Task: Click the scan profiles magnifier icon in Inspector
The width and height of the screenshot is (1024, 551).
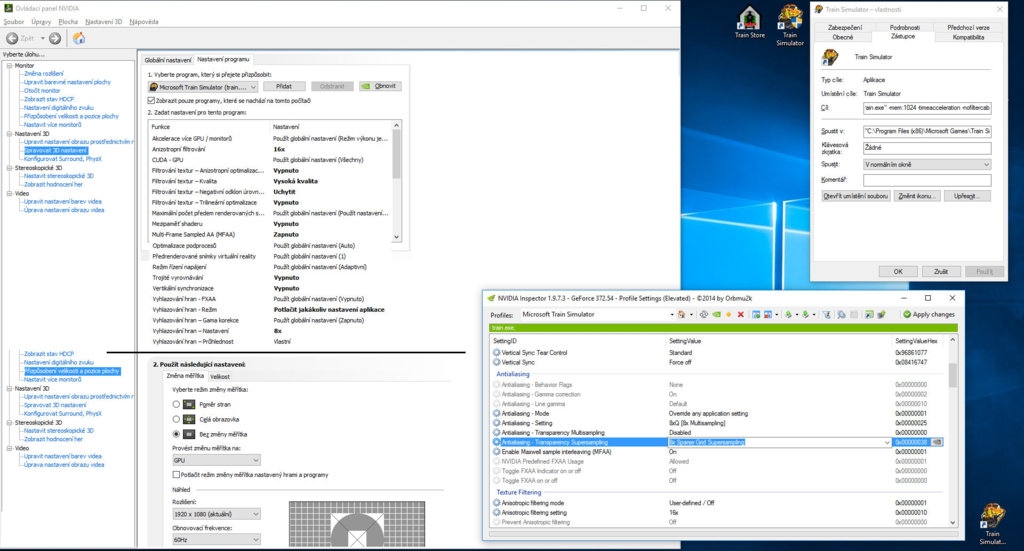Action: point(841,315)
